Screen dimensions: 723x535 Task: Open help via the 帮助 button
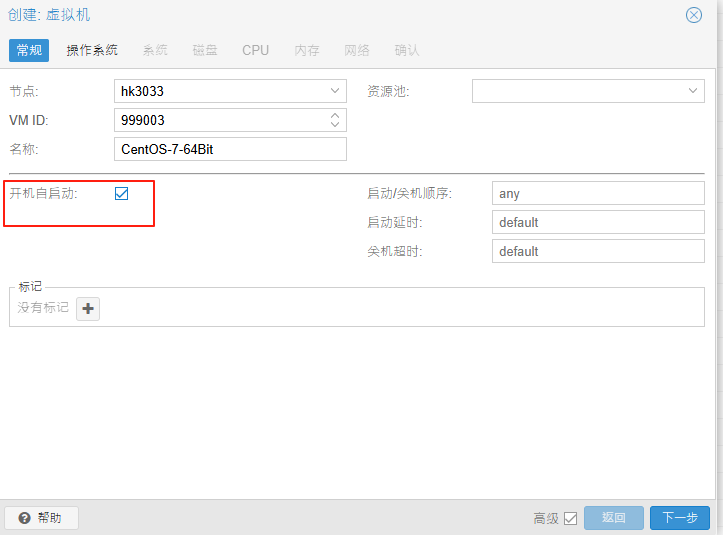click(x=41, y=518)
